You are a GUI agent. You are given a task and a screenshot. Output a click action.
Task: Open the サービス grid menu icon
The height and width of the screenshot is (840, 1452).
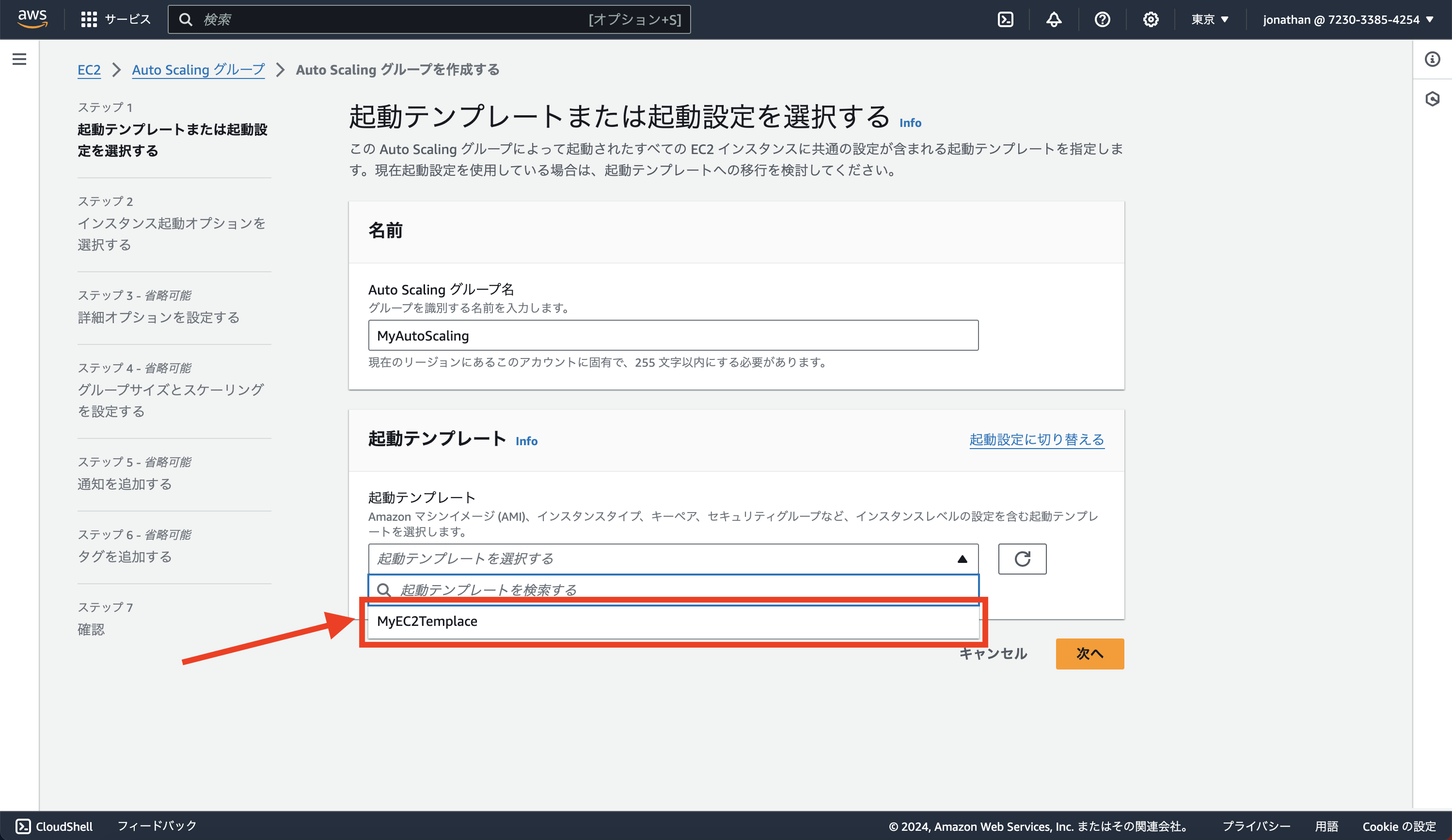point(89,19)
